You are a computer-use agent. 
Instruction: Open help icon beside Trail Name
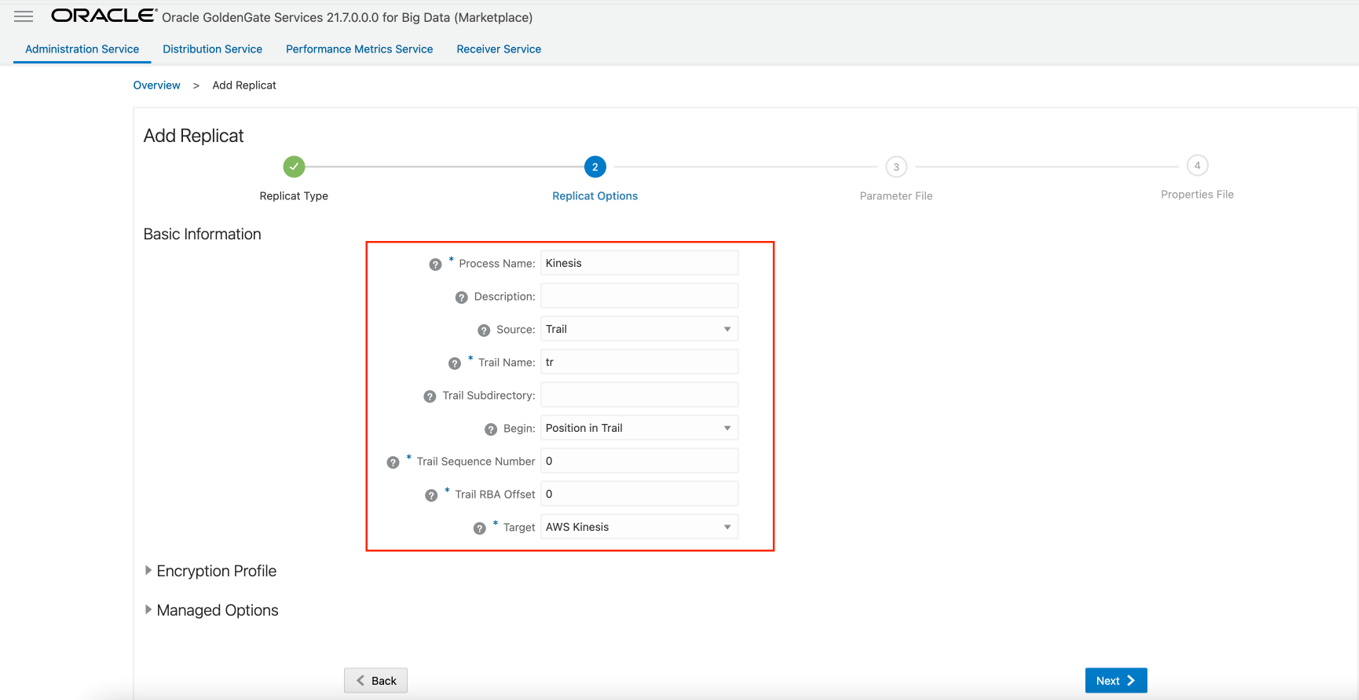tap(455, 363)
